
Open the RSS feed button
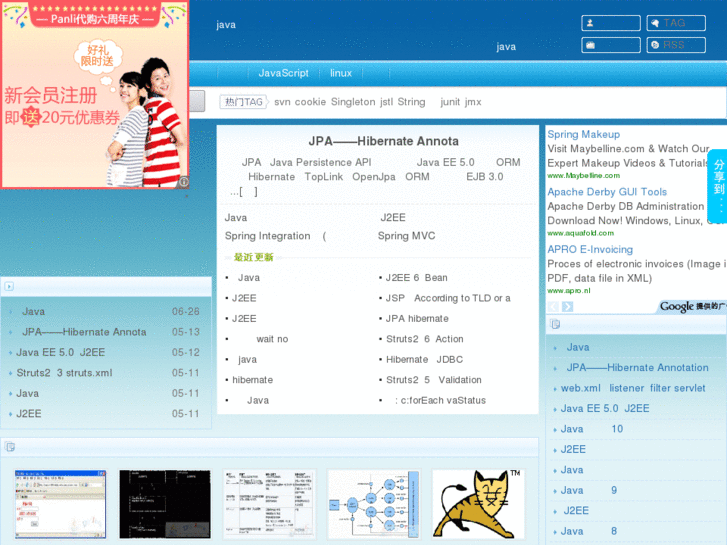point(676,45)
